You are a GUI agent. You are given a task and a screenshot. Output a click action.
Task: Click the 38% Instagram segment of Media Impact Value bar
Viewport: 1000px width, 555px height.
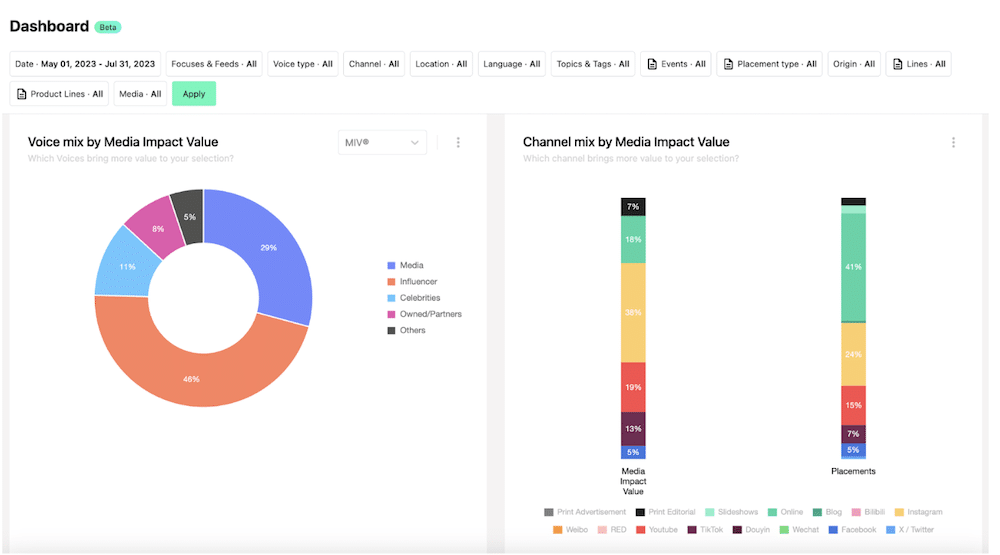(633, 313)
